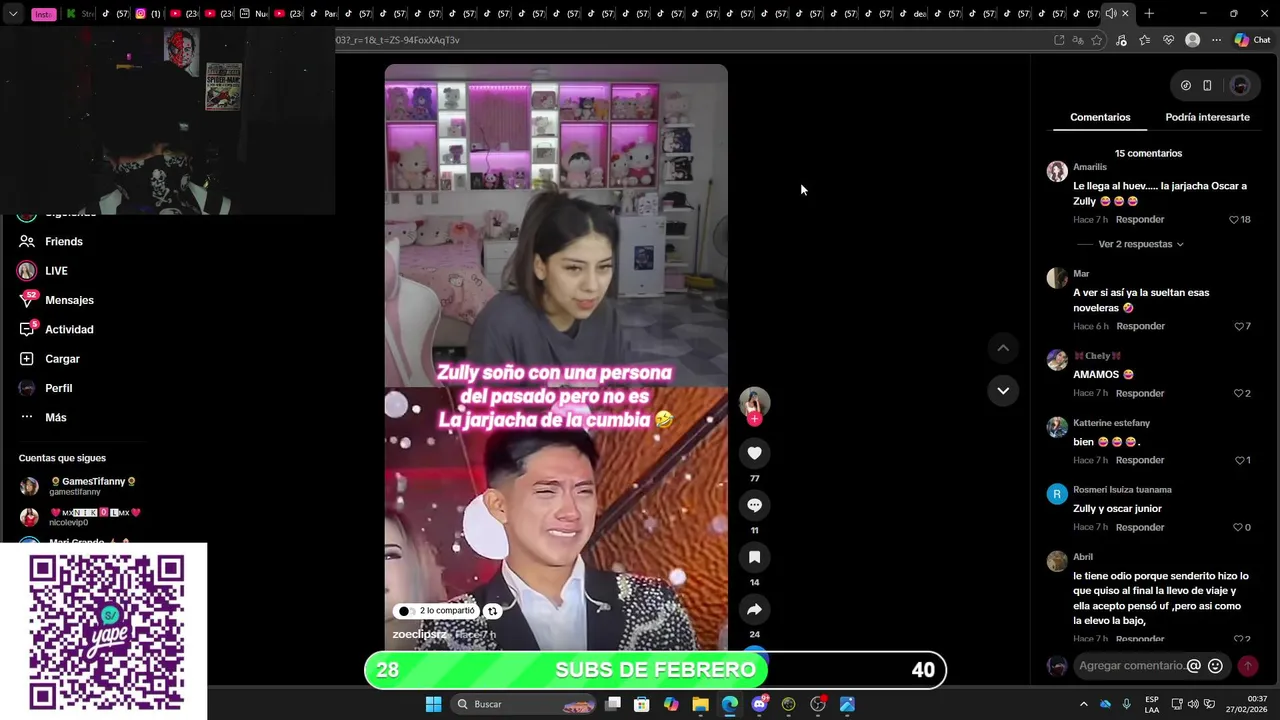The width and height of the screenshot is (1280, 720).
Task: Go to next video down arrow
Action: pyautogui.click(x=1003, y=390)
